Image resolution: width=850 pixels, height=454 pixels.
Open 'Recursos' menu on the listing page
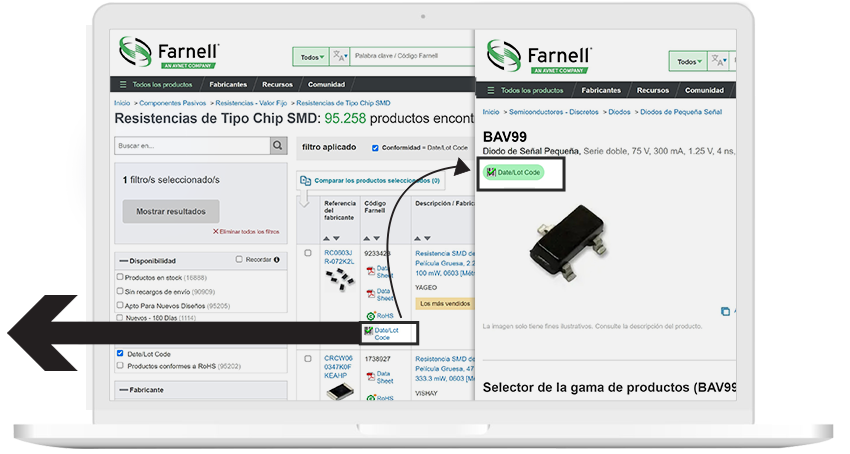pos(278,85)
